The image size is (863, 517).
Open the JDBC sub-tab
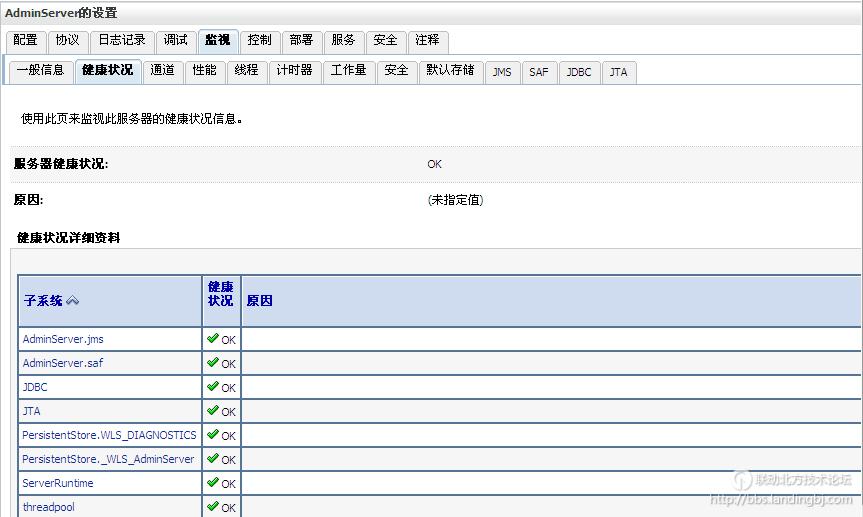coord(580,73)
